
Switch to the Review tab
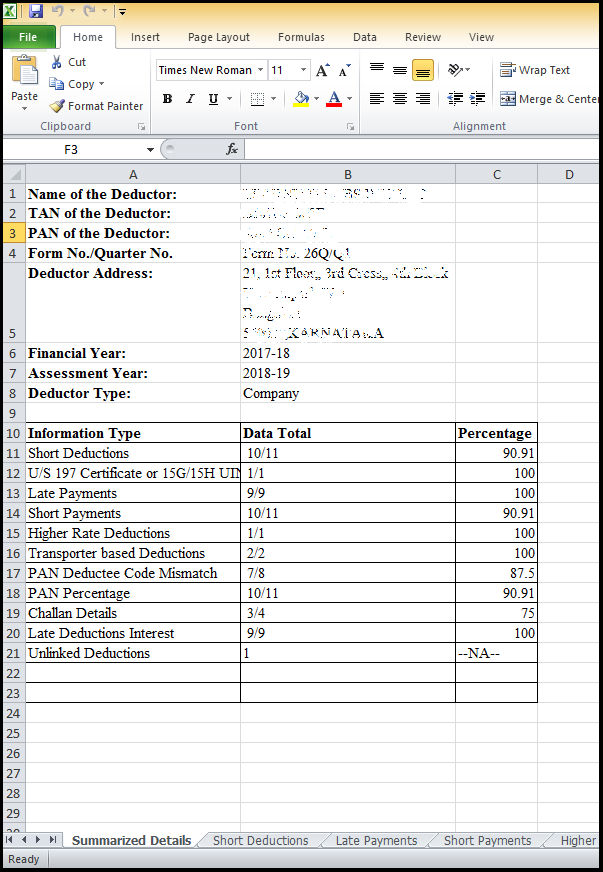[423, 37]
